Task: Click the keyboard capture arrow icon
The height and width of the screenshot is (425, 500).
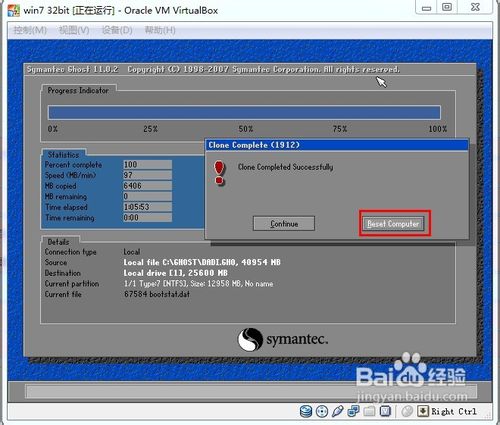Action: pos(423,411)
